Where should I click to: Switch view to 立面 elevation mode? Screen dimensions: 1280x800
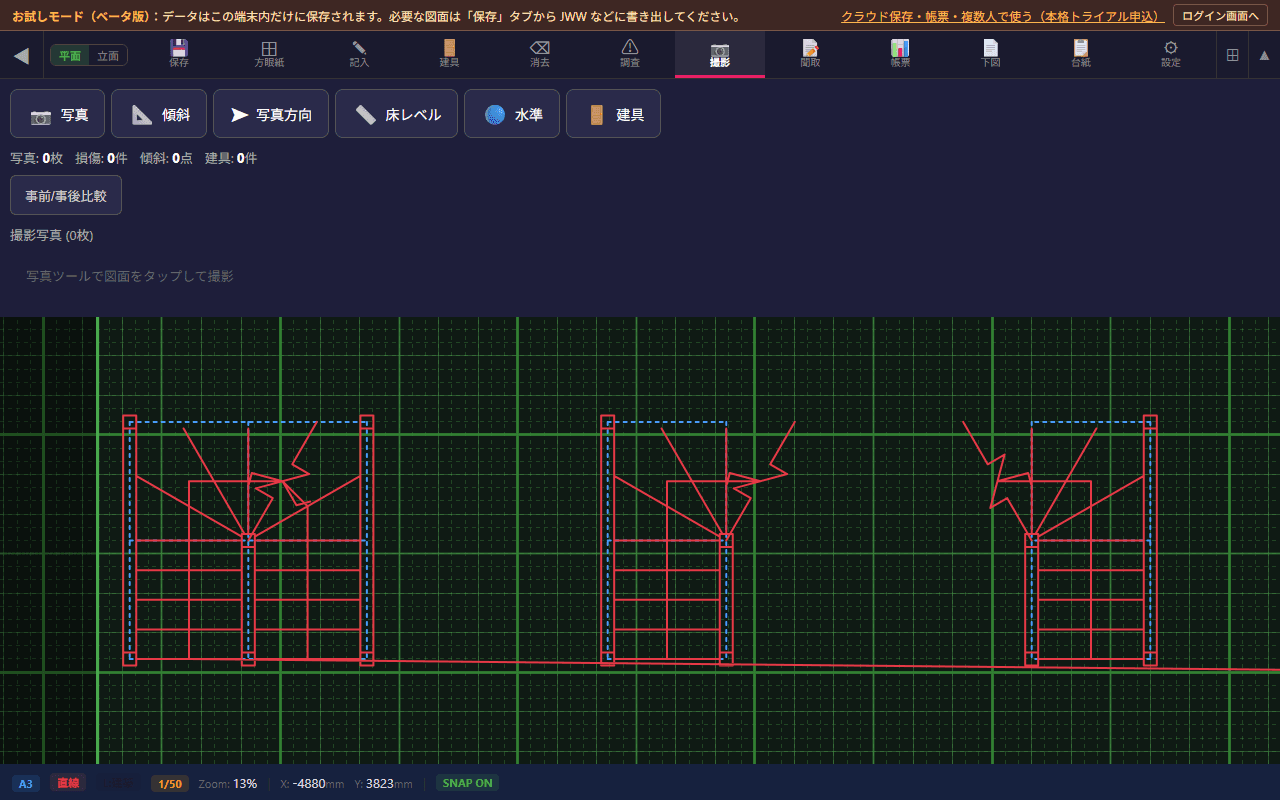108,56
